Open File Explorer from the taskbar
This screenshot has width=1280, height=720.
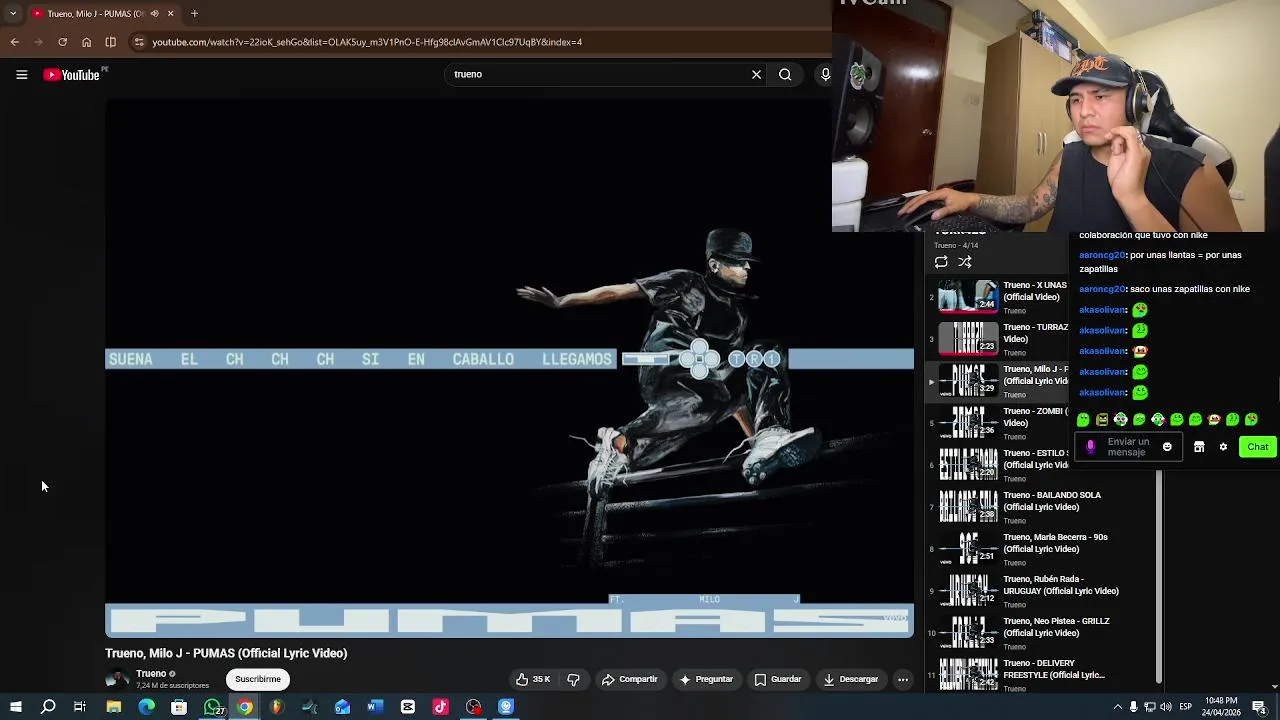coord(114,707)
